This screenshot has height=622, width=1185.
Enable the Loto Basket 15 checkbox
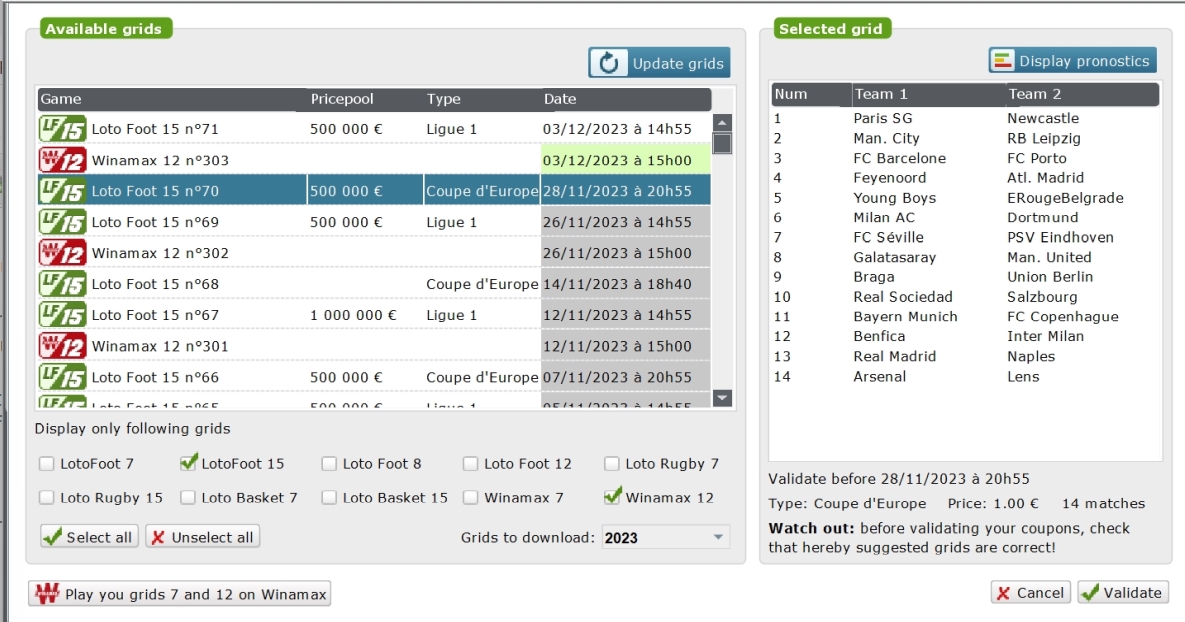(329, 497)
